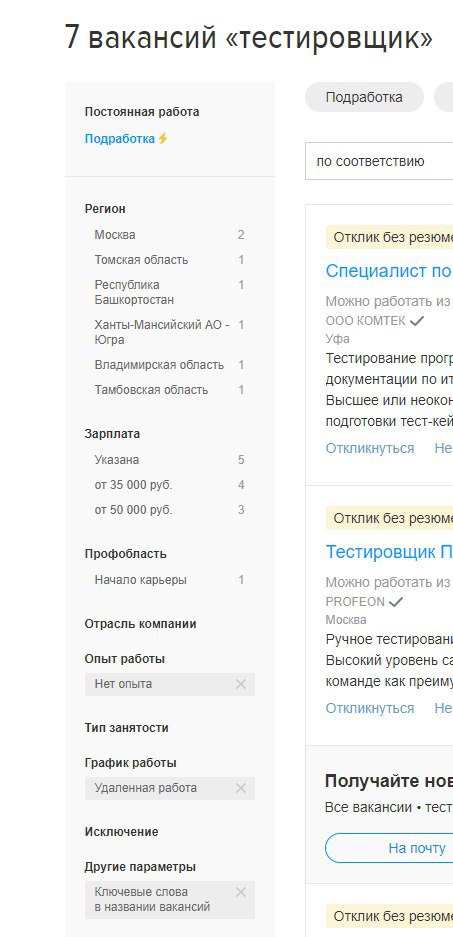453x937 pixels.
Task: Click the Москва location under PROFEON
Action: [x=346, y=620]
